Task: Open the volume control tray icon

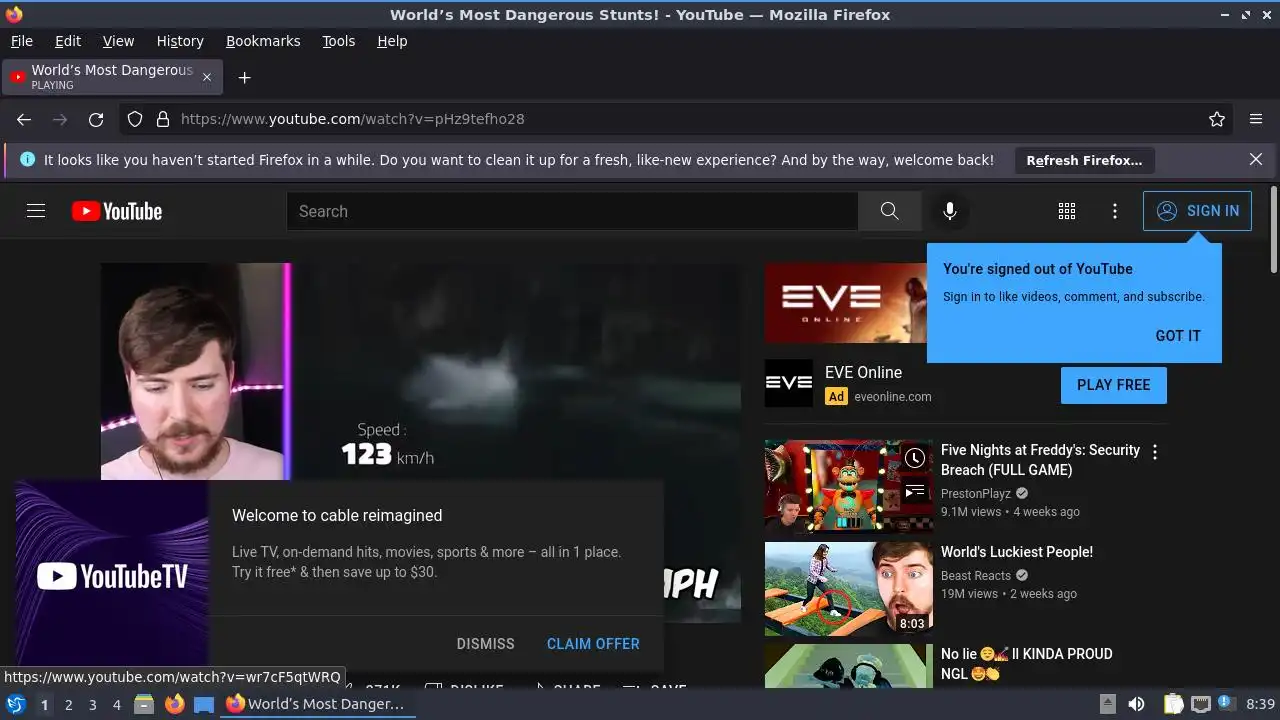Action: [1136, 704]
